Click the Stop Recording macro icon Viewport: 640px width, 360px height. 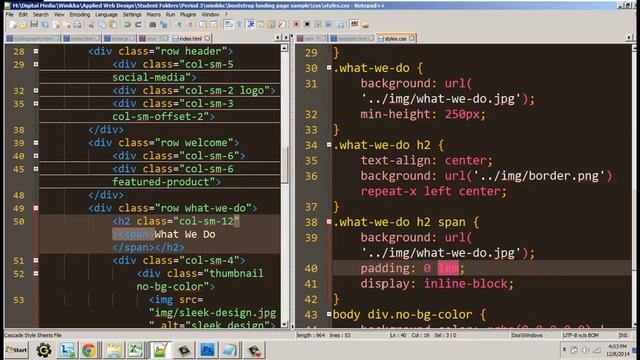tap(307, 24)
